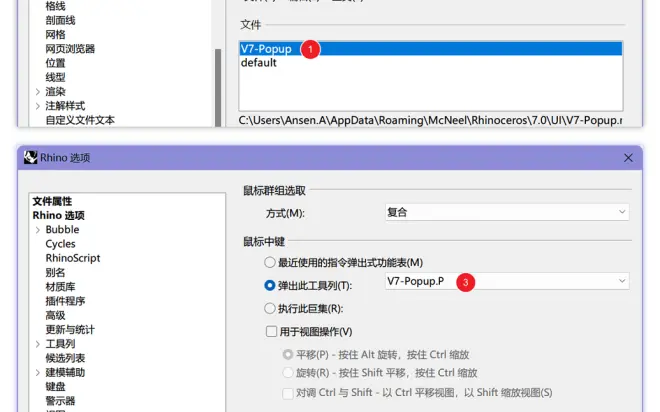Viewport: 660px width, 412px height.
Task: Open 键盘 page in the tree
Action: [x=55, y=386]
